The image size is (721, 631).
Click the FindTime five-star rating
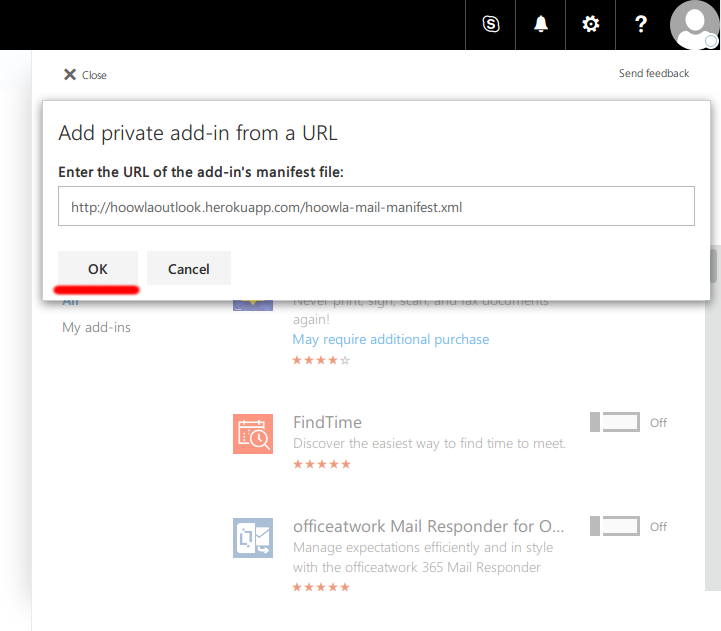pos(322,464)
